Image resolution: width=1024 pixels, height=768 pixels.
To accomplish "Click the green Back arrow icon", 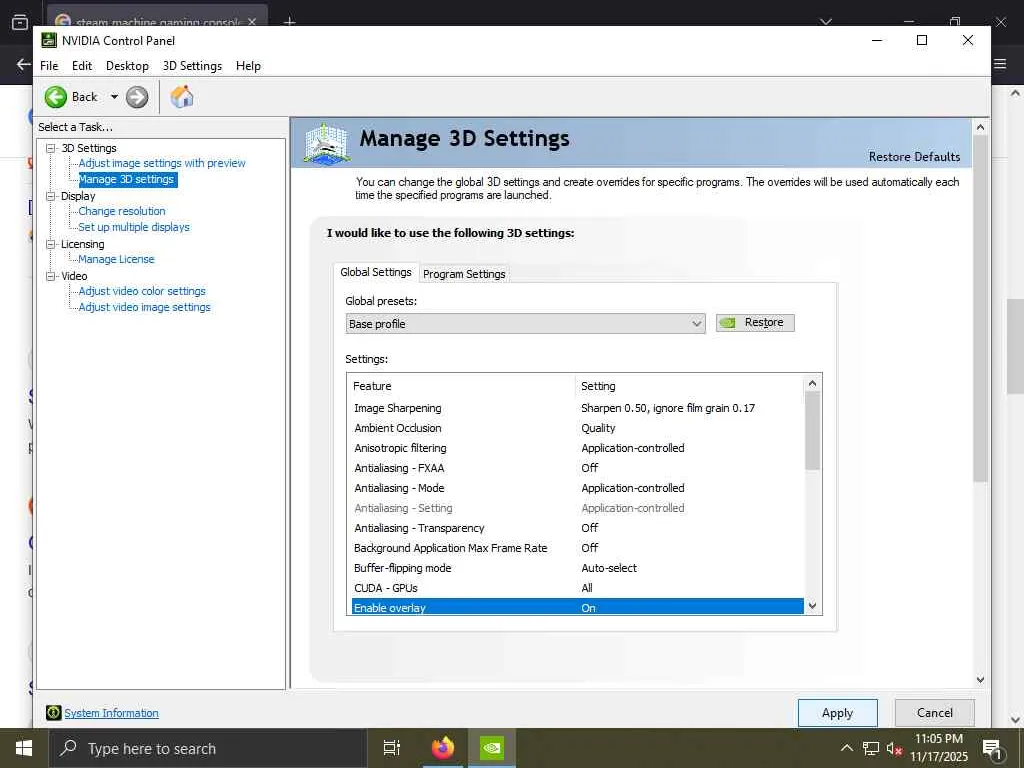I will click(56, 97).
